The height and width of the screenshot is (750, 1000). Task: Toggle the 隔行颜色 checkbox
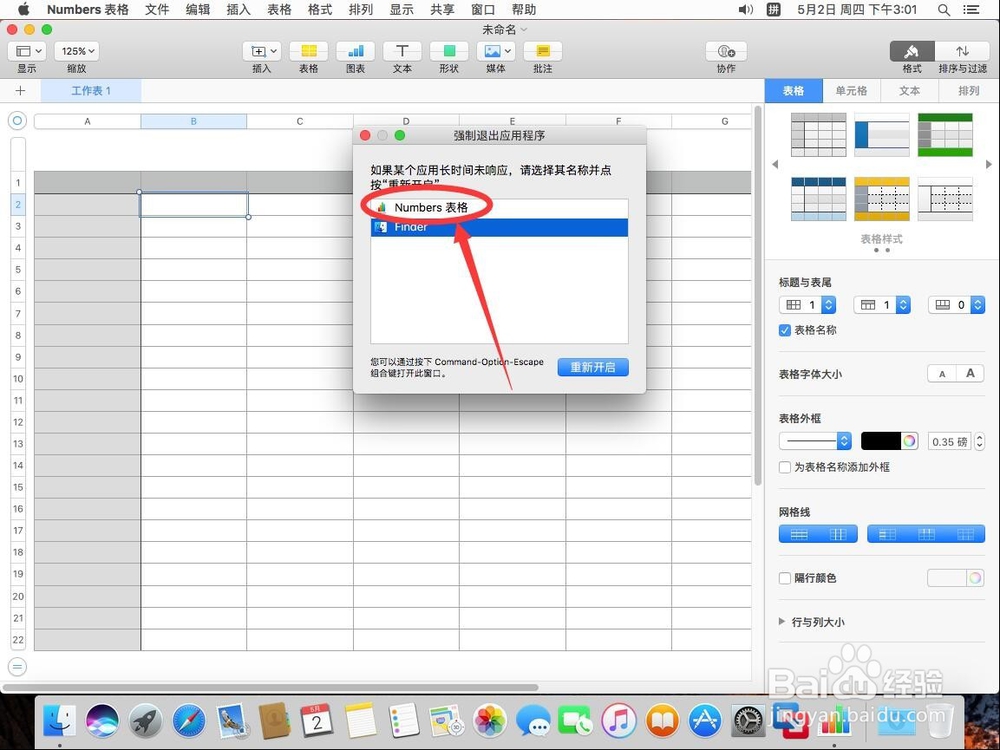tap(784, 578)
